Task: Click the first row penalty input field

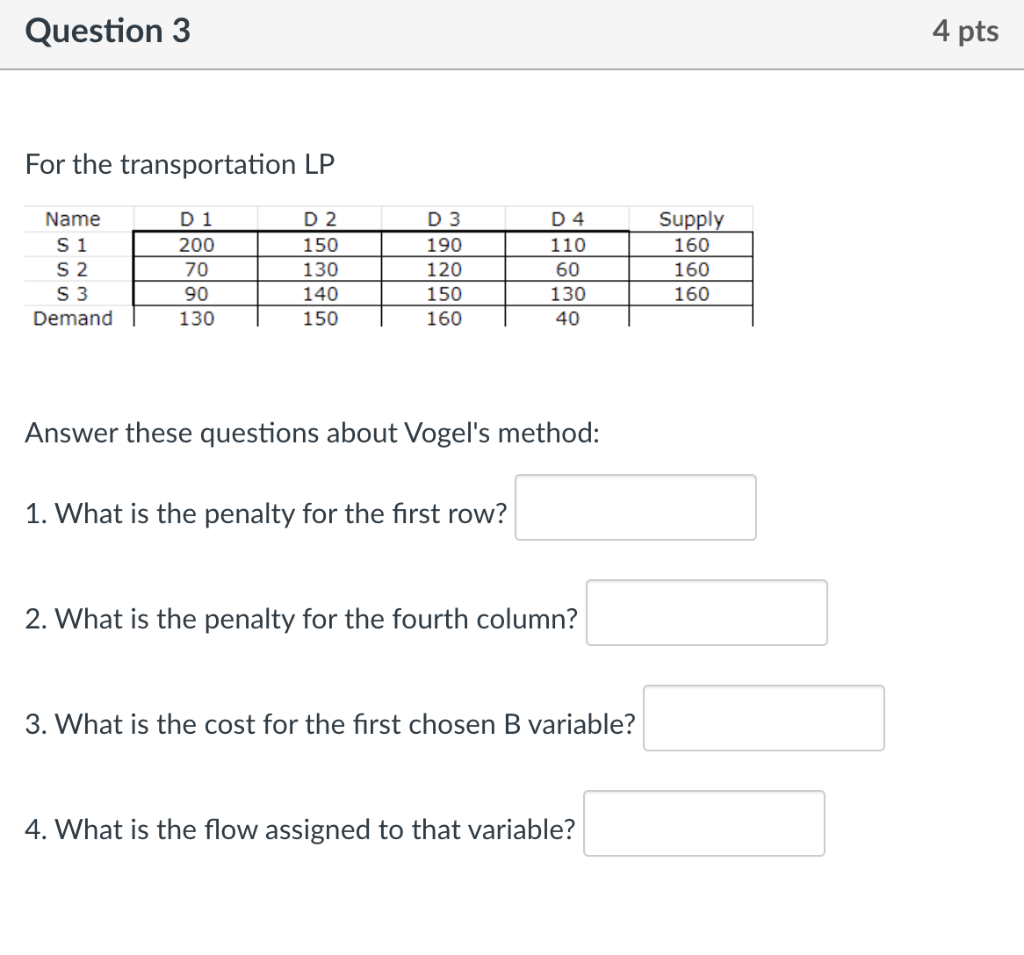Action: pyautogui.click(x=634, y=508)
